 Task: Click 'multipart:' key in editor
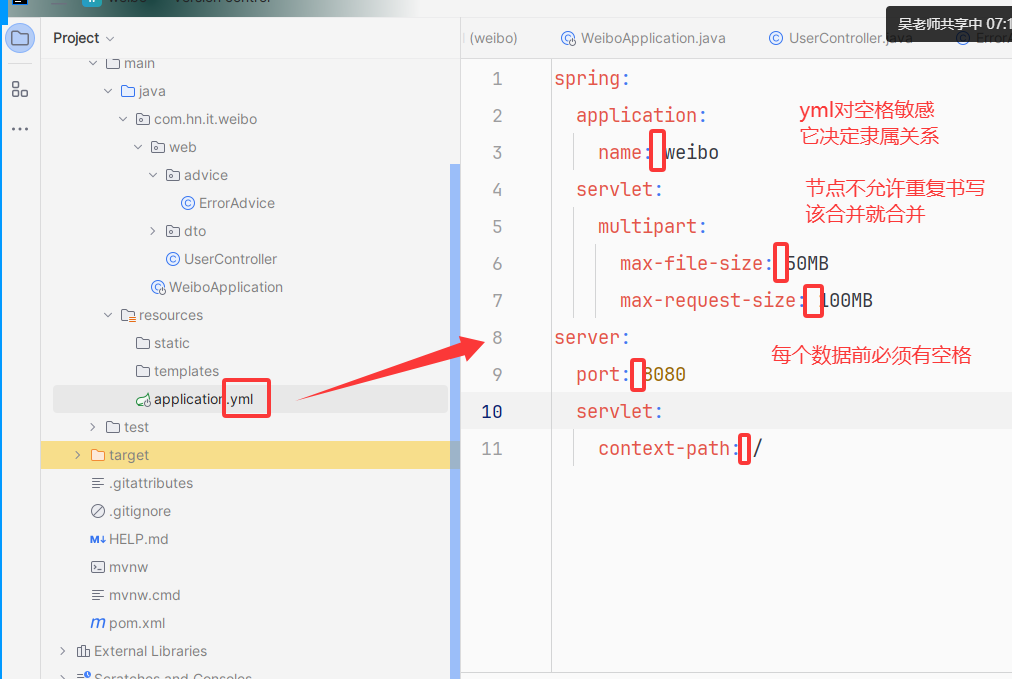coord(653,227)
